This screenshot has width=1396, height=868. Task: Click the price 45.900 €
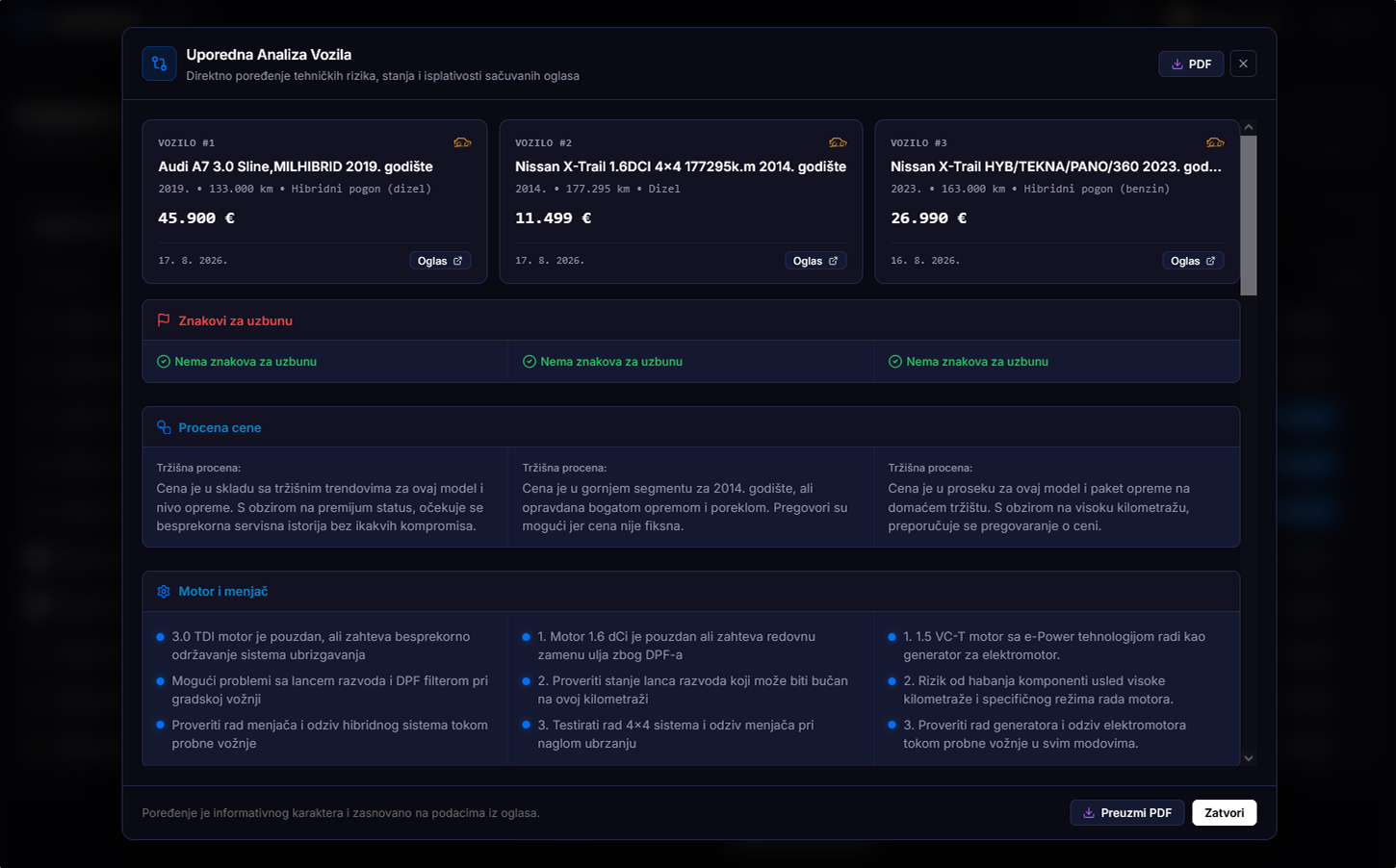pos(196,218)
